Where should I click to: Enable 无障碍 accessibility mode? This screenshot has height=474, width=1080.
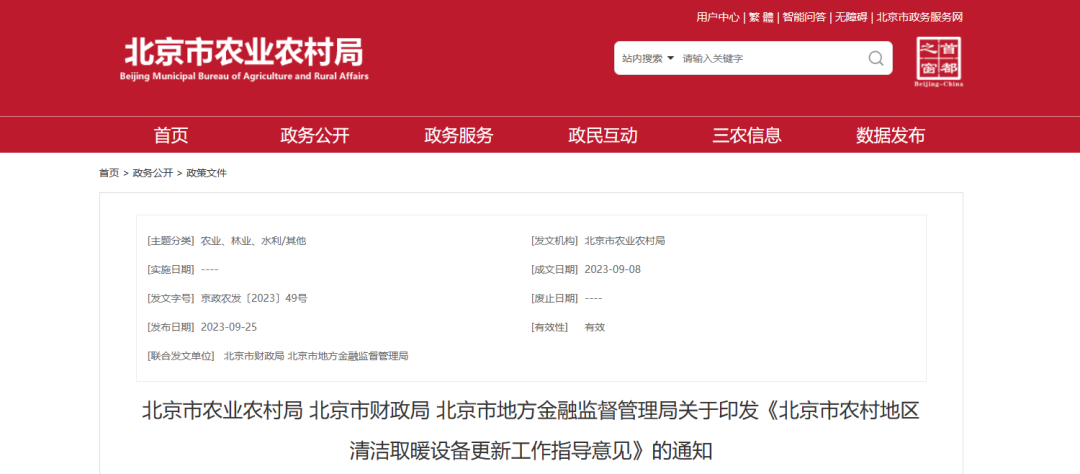click(852, 17)
